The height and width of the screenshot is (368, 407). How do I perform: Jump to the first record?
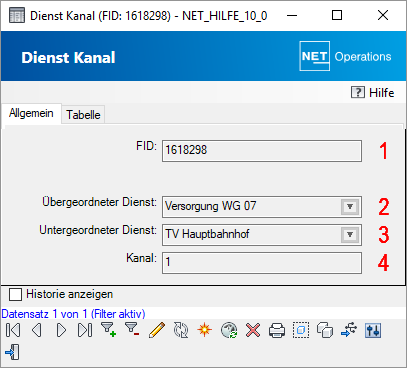(13, 330)
